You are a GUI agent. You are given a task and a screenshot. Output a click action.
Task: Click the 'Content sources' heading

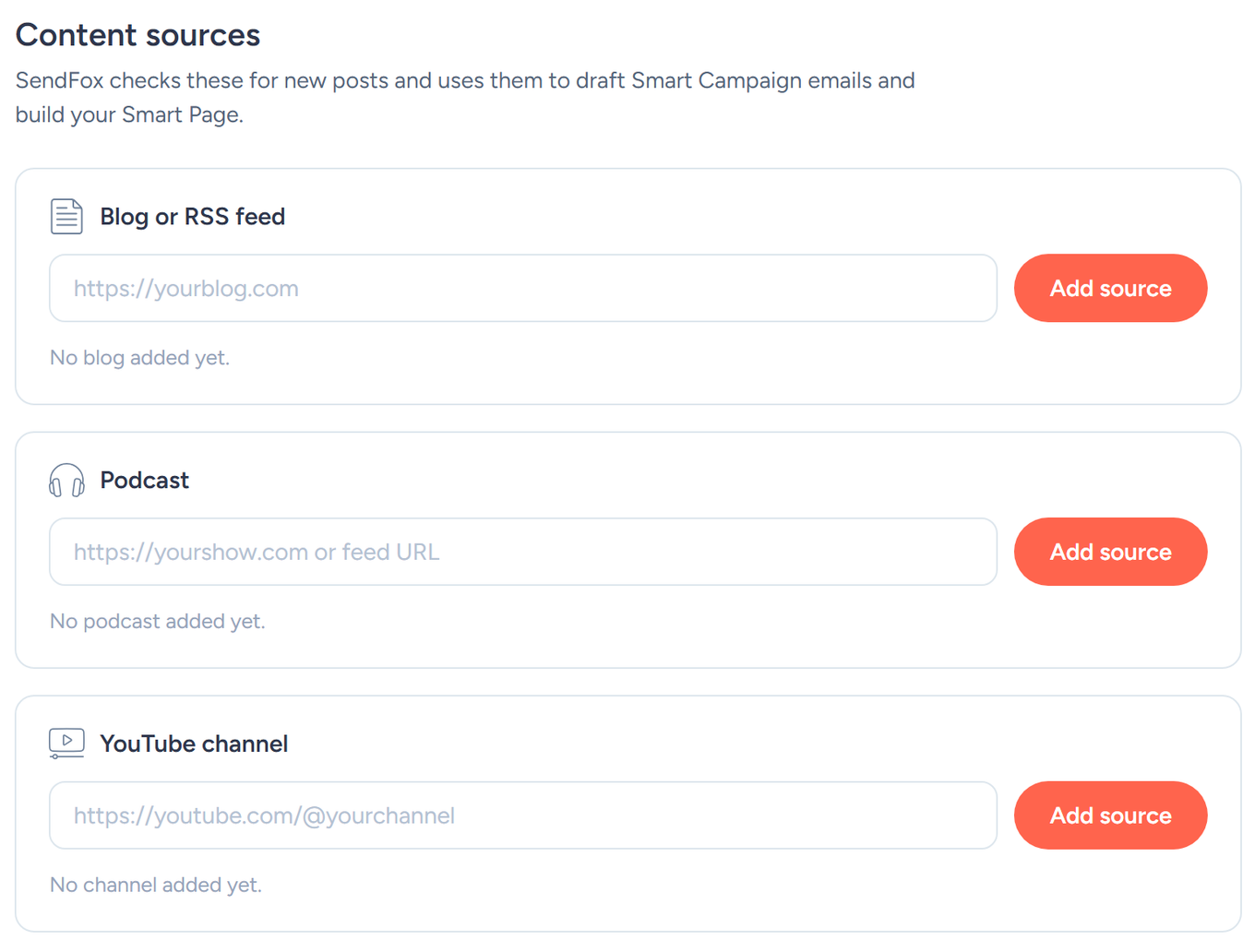click(138, 35)
